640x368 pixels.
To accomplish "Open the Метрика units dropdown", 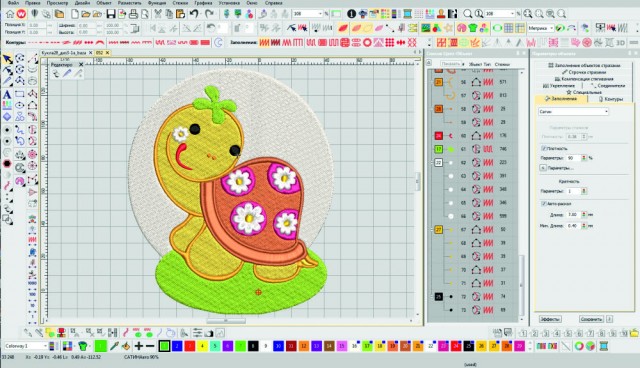I will pos(540,28).
